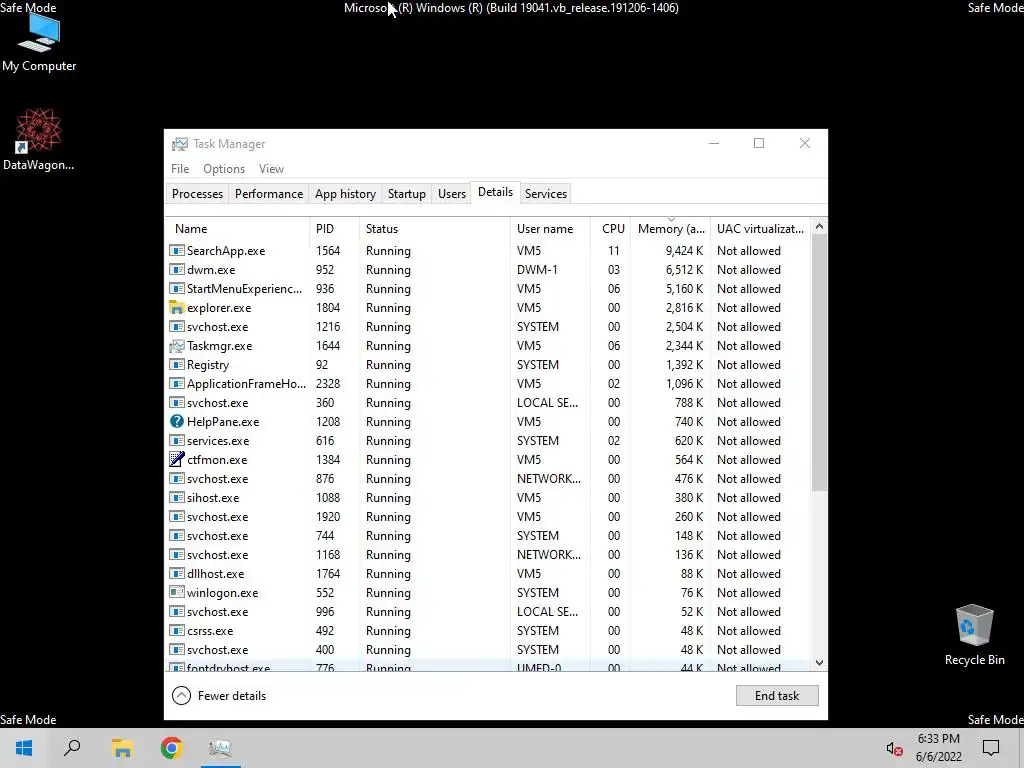Click the UMFD-0 user name cell

pos(539,667)
